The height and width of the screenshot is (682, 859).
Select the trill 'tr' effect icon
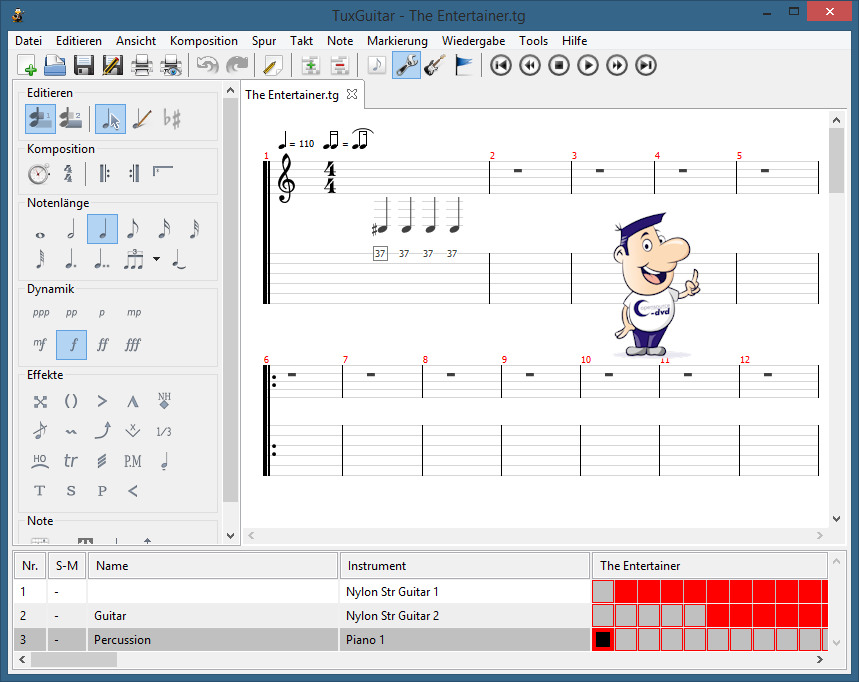pyautogui.click(x=71, y=461)
